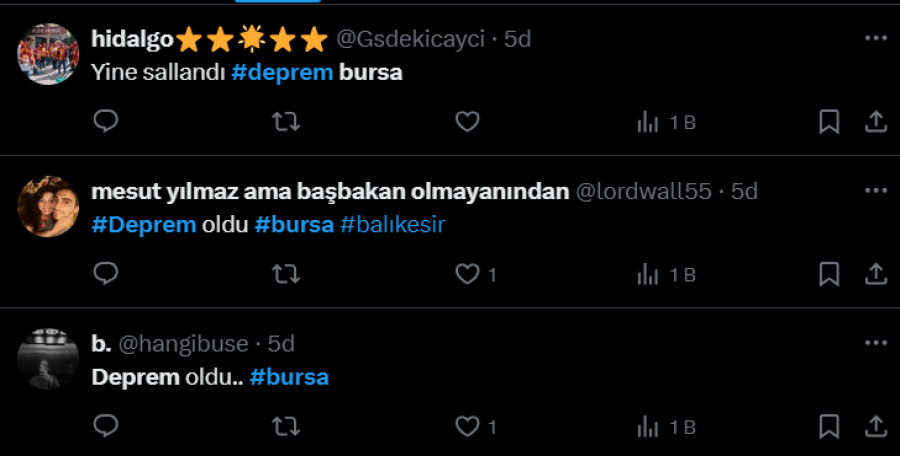This screenshot has height=456, width=900.
Task: Reply to @lordwall55's tweet
Action: point(106,274)
